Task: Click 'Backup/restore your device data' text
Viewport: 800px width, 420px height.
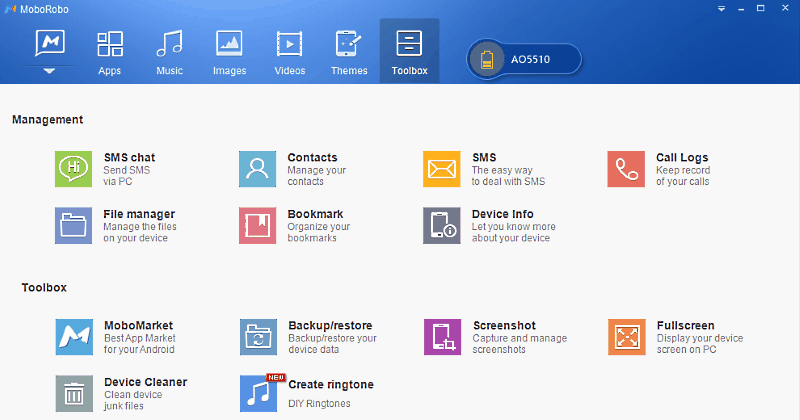Action: 332,344
